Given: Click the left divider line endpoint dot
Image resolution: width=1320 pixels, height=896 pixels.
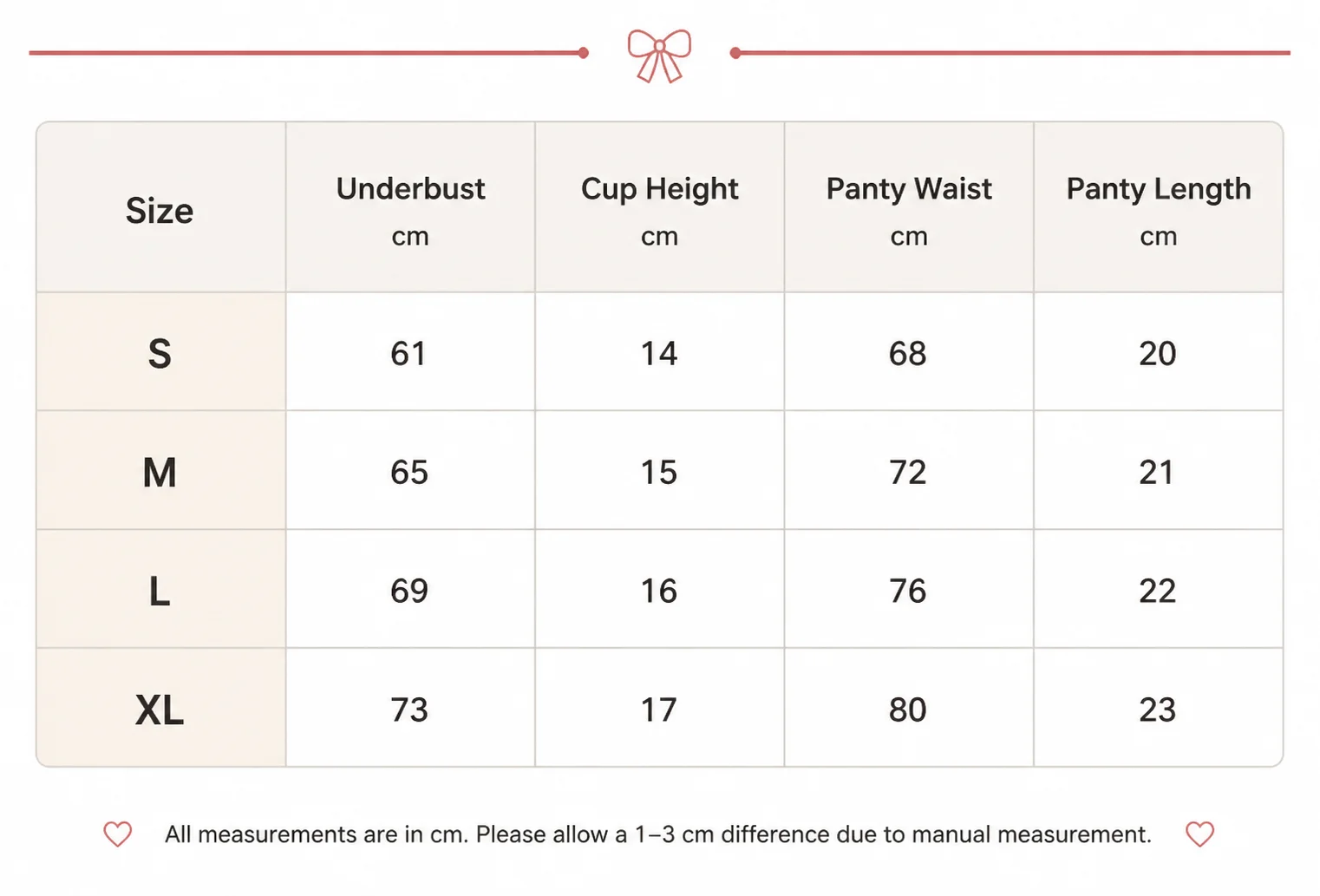Looking at the screenshot, I should (x=584, y=53).
